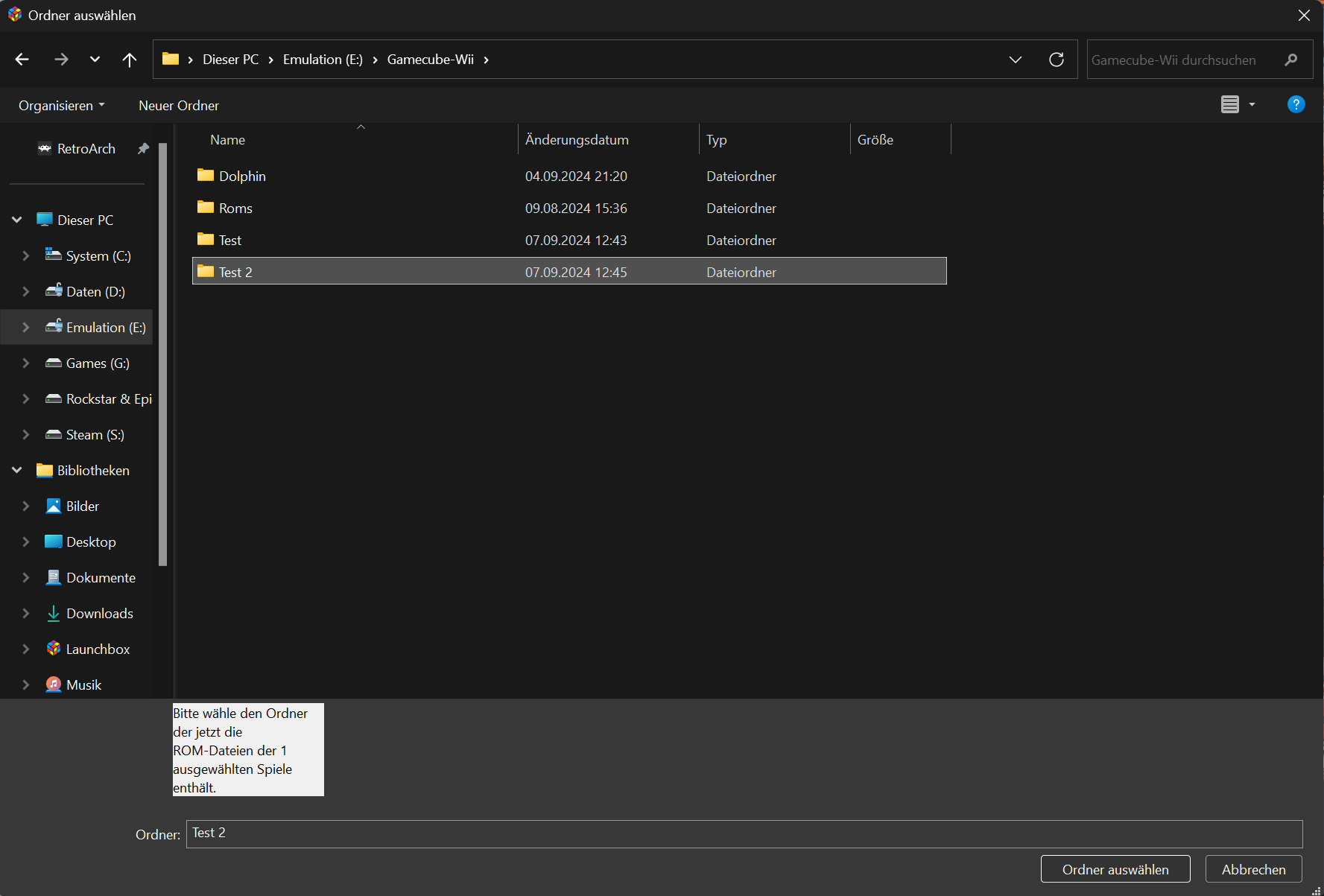Screen dimensions: 1324x896
Task: Click the Ordner name input field
Action: [x=744, y=833]
